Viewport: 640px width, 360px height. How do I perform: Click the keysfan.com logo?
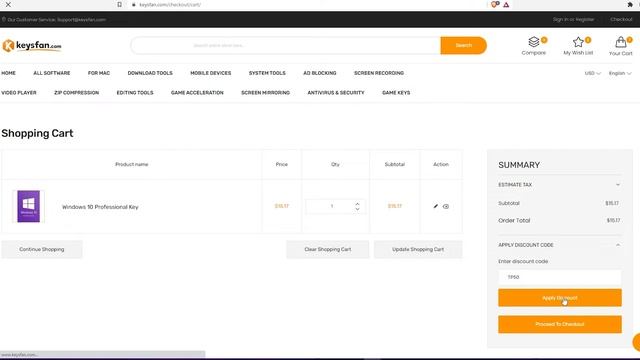(x=32, y=46)
